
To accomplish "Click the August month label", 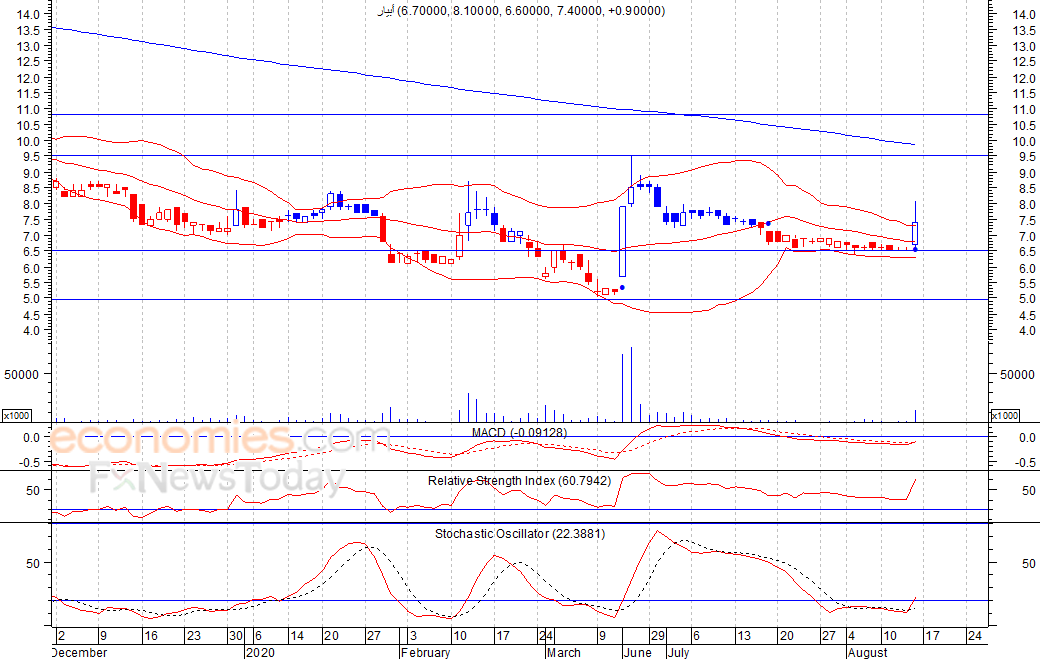I will click(868, 652).
